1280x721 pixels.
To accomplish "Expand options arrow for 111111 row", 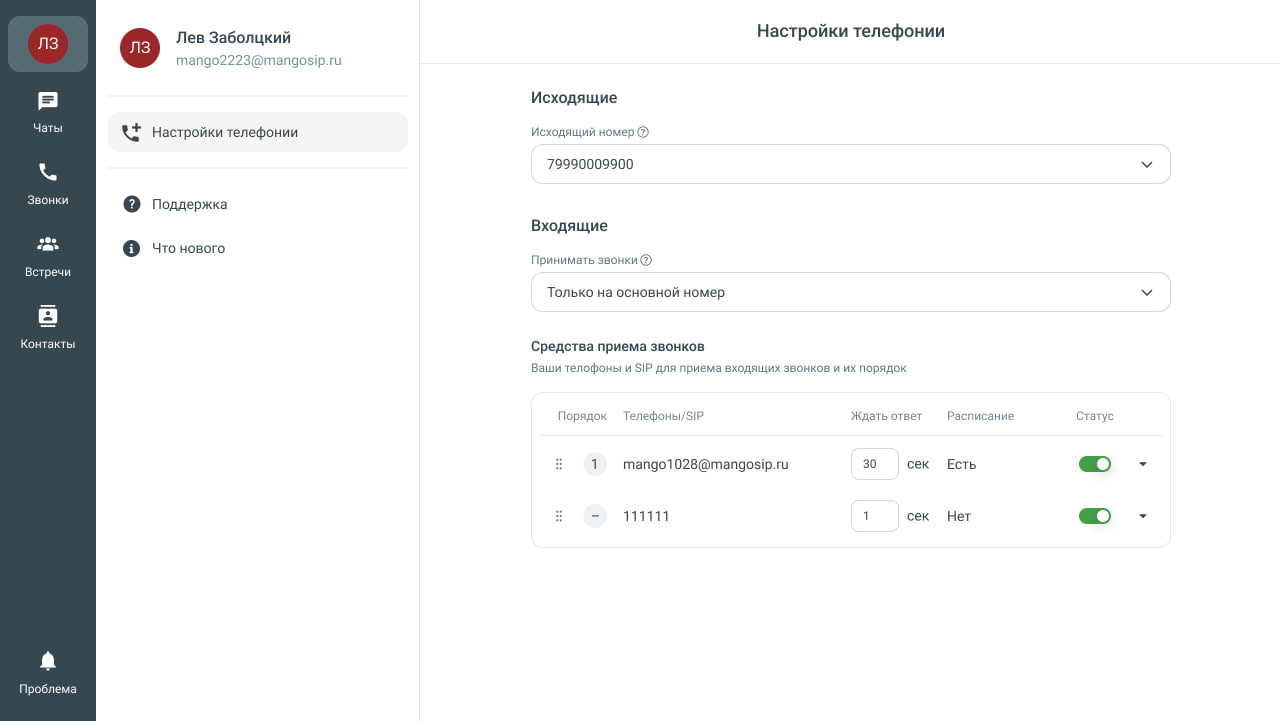I will (x=1143, y=516).
